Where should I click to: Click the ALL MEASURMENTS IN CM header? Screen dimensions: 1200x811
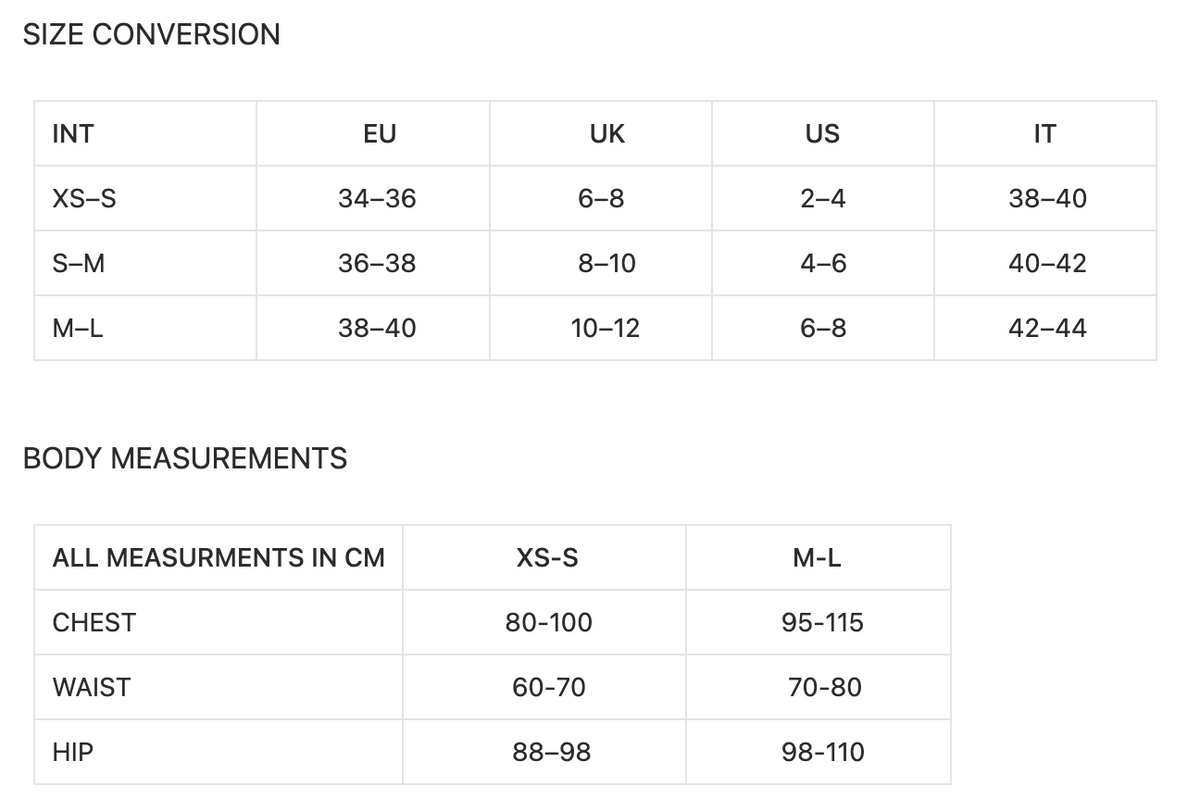point(218,558)
